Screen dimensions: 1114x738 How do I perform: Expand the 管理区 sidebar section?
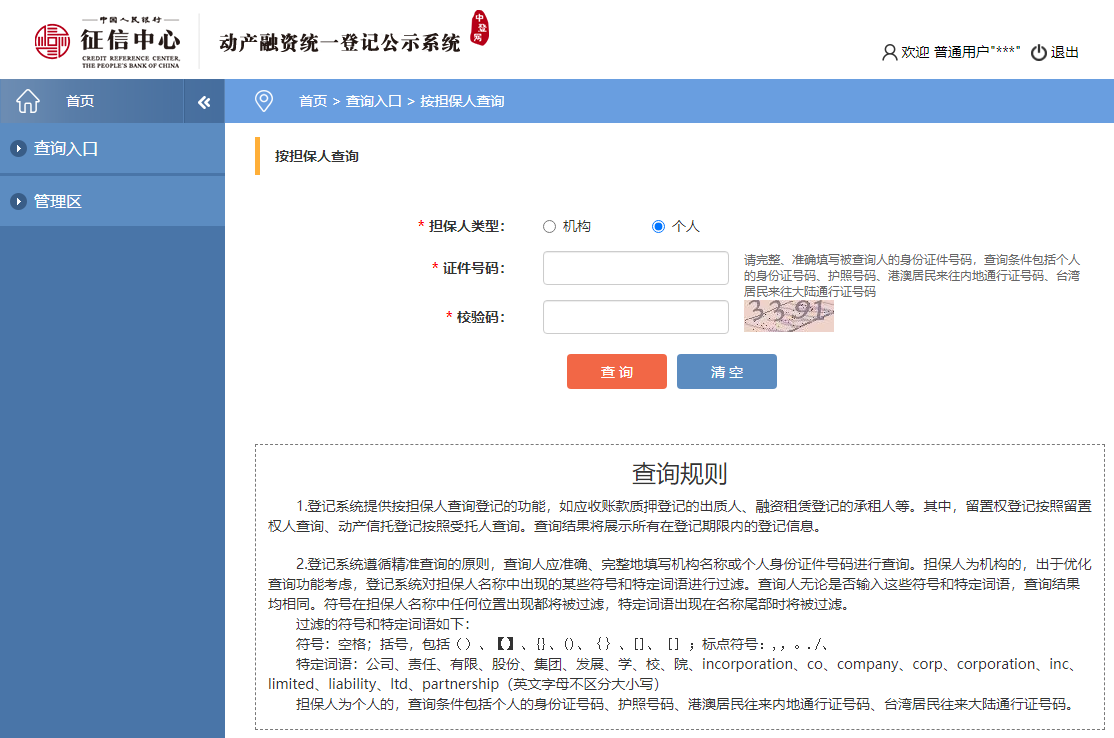click(58, 202)
